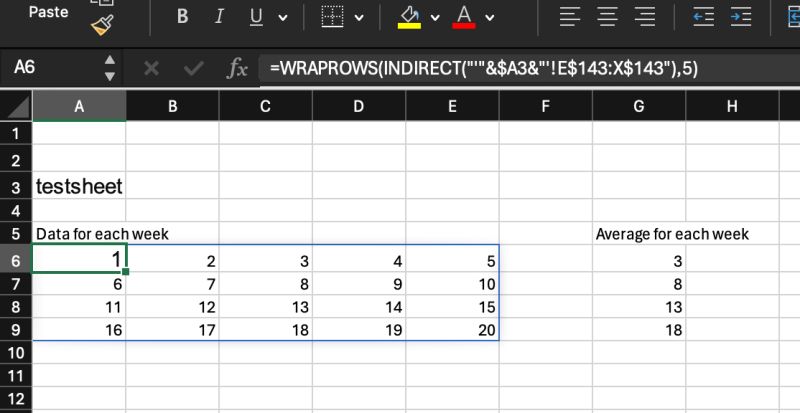Screen dimensions: 800x413
Task: Click the fill handle of cell A6
Action: (x=126, y=272)
